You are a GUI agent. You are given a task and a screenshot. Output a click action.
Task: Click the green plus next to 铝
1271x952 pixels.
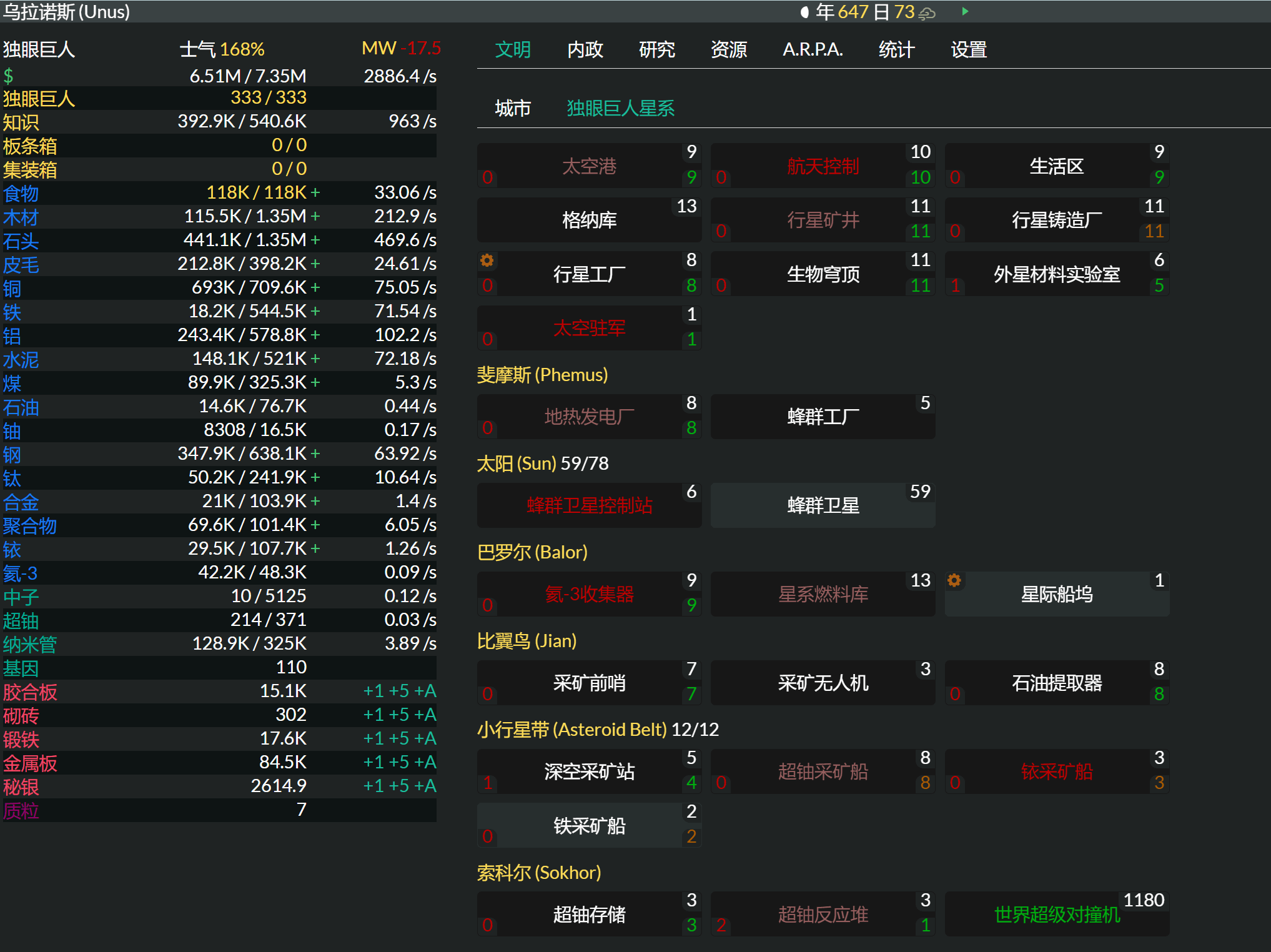click(315, 335)
